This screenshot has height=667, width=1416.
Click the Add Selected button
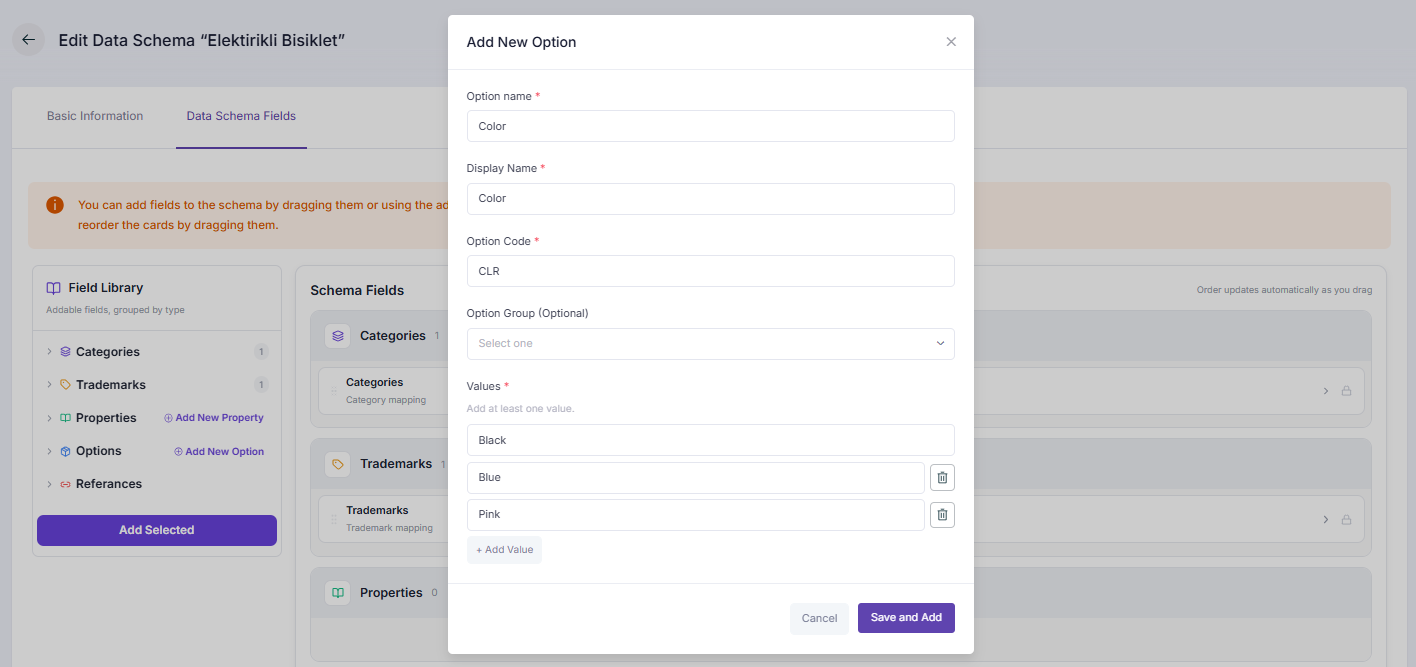click(157, 530)
